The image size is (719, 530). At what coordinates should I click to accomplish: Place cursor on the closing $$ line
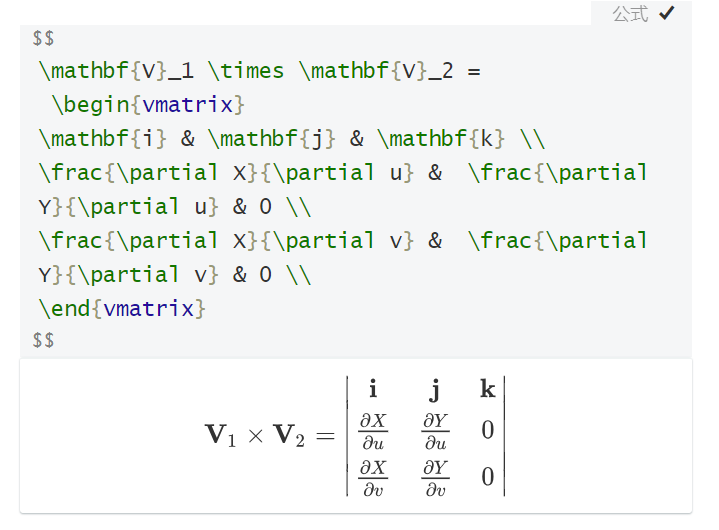tap(44, 341)
